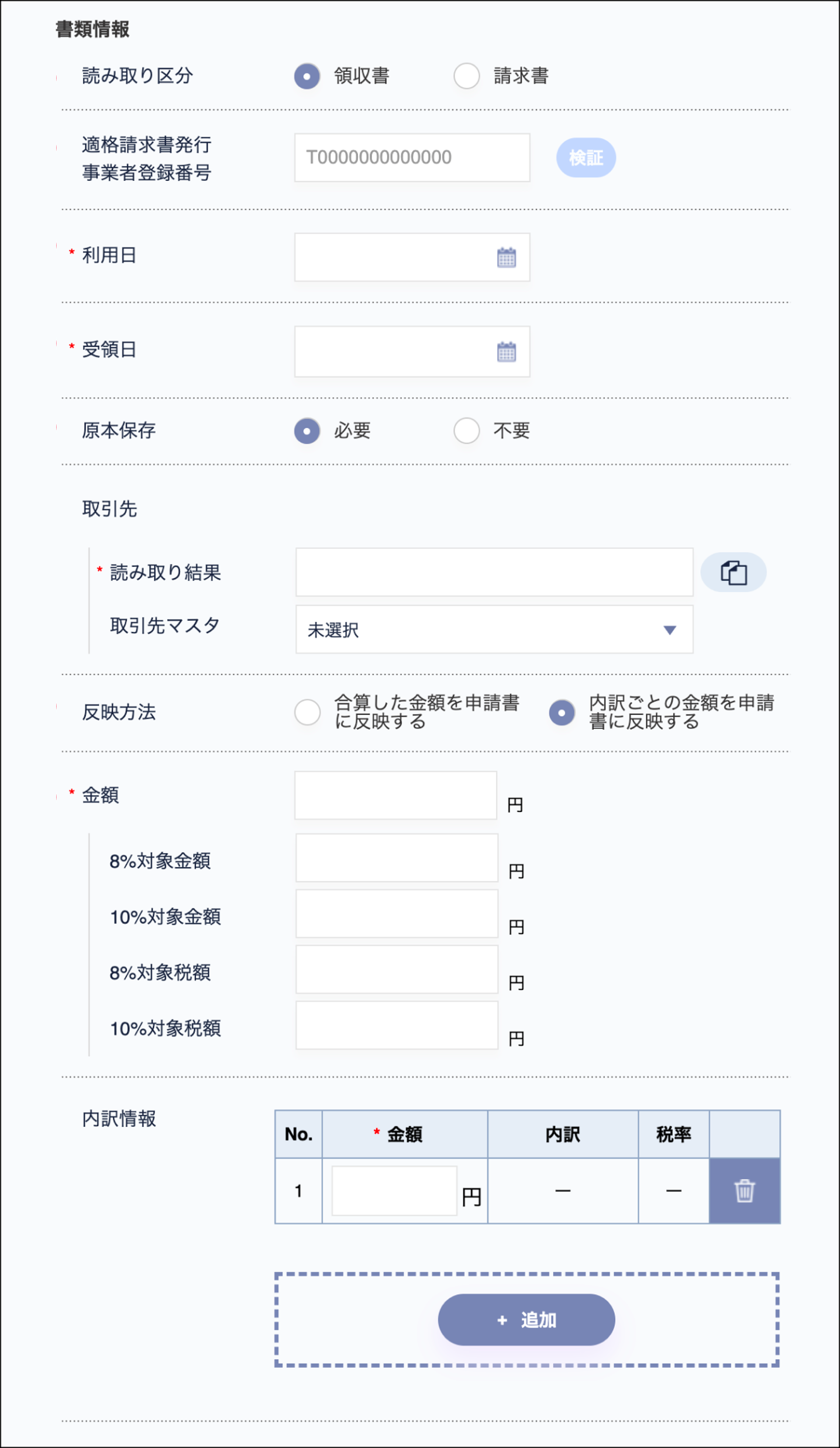Open the calendar picker for 受領日

tap(507, 352)
